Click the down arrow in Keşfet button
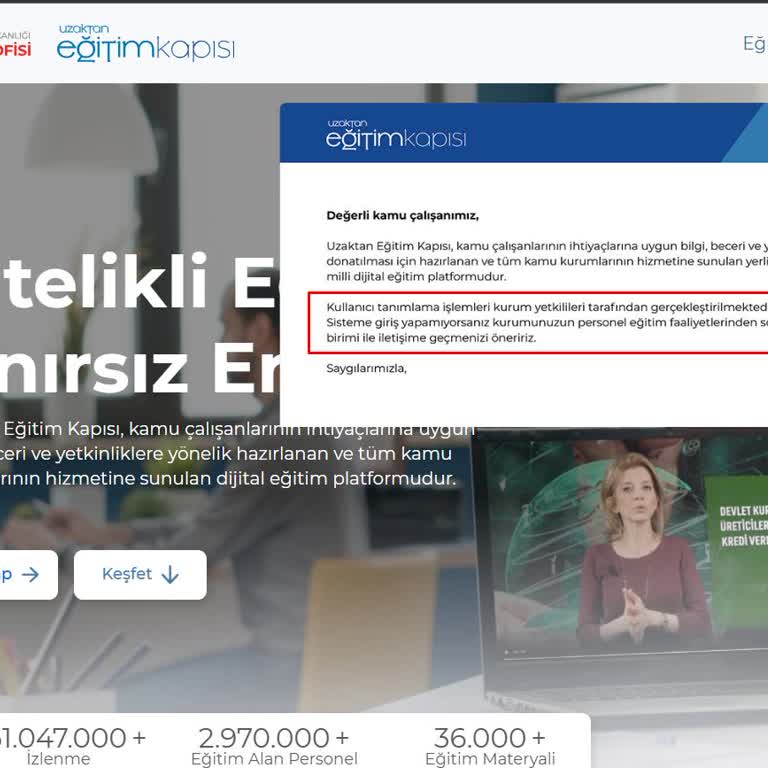This screenshot has height=768, width=768. click(170, 575)
